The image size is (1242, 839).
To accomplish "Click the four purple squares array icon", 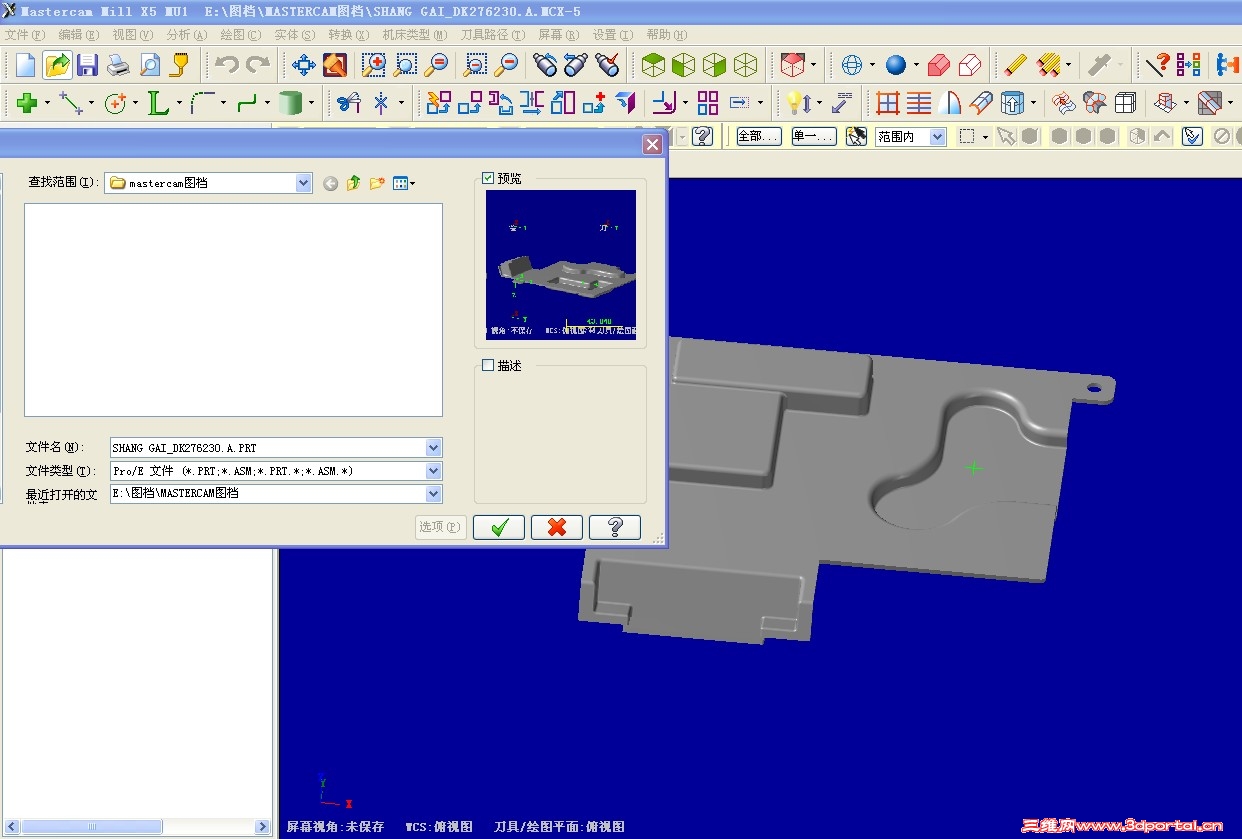I will click(x=708, y=103).
